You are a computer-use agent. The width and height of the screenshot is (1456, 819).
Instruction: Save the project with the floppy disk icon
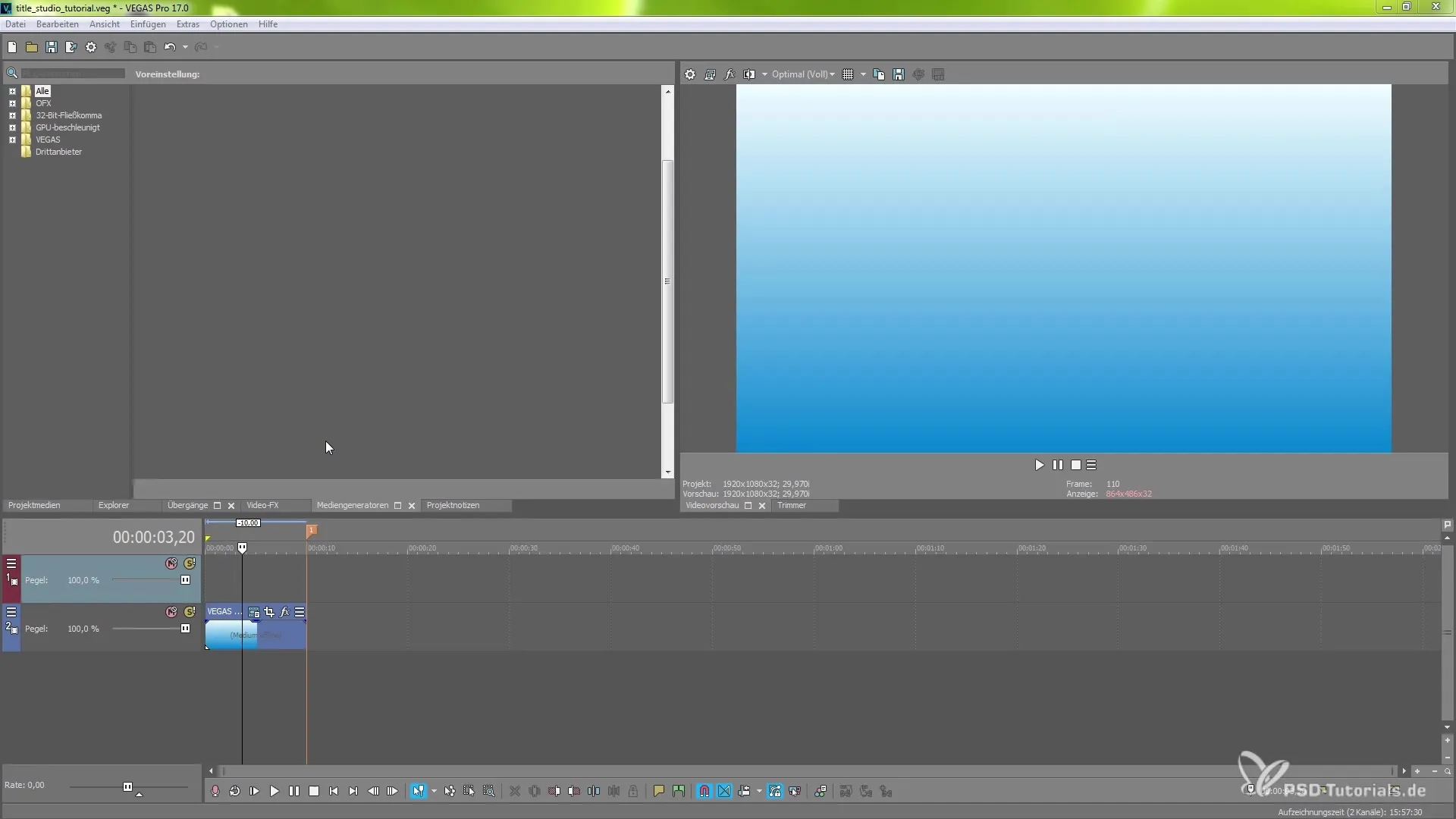click(x=52, y=47)
